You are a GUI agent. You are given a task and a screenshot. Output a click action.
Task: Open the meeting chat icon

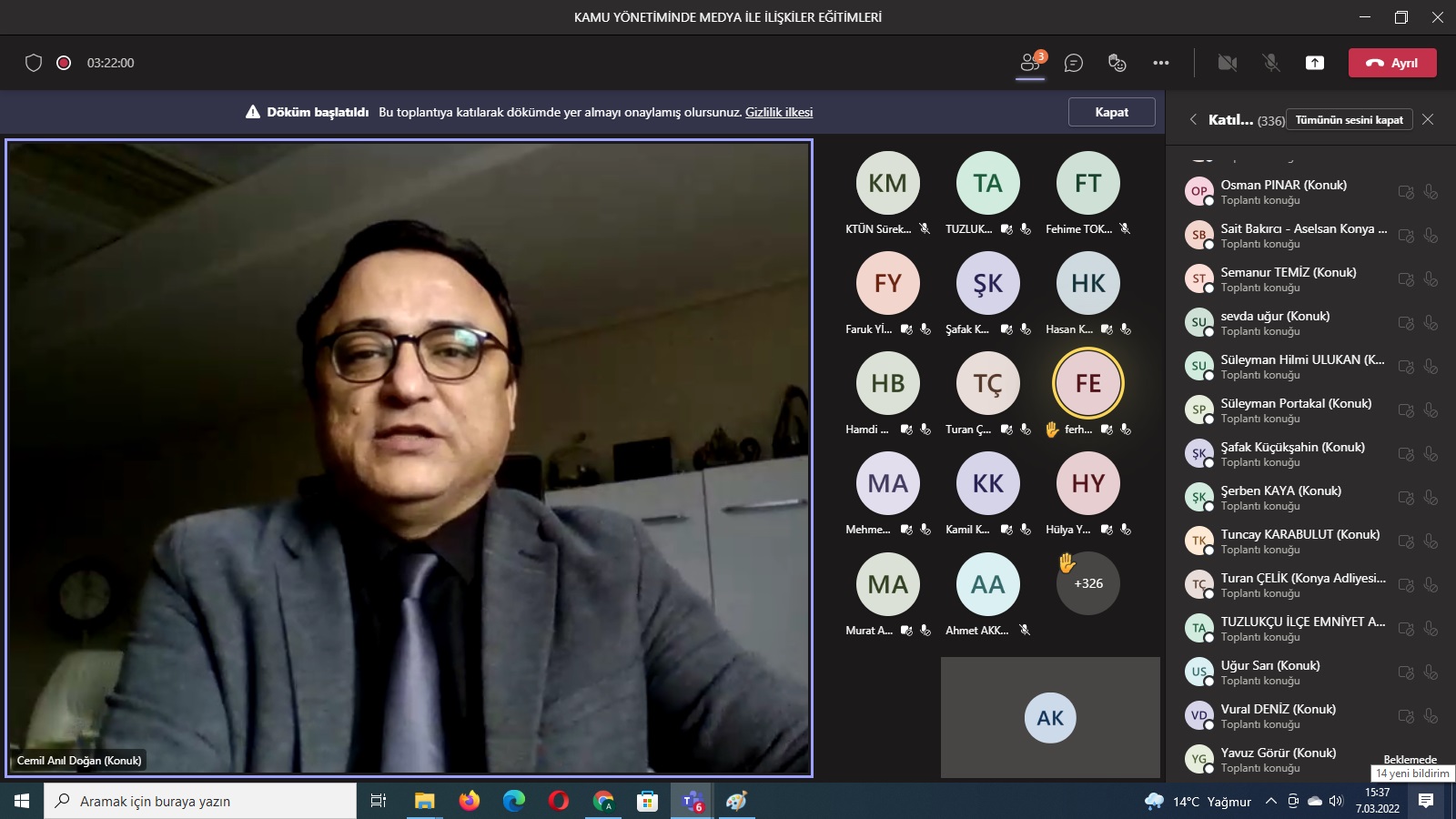1074,63
